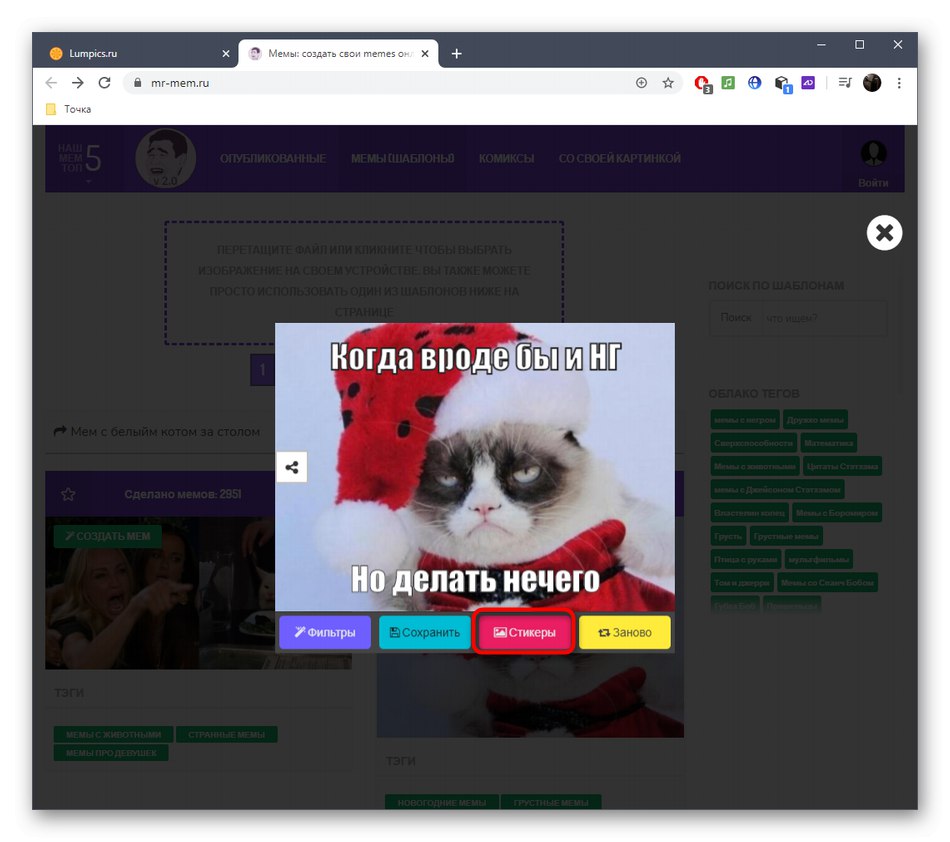
Task: Open the purple extension icon
Action: click(808, 82)
